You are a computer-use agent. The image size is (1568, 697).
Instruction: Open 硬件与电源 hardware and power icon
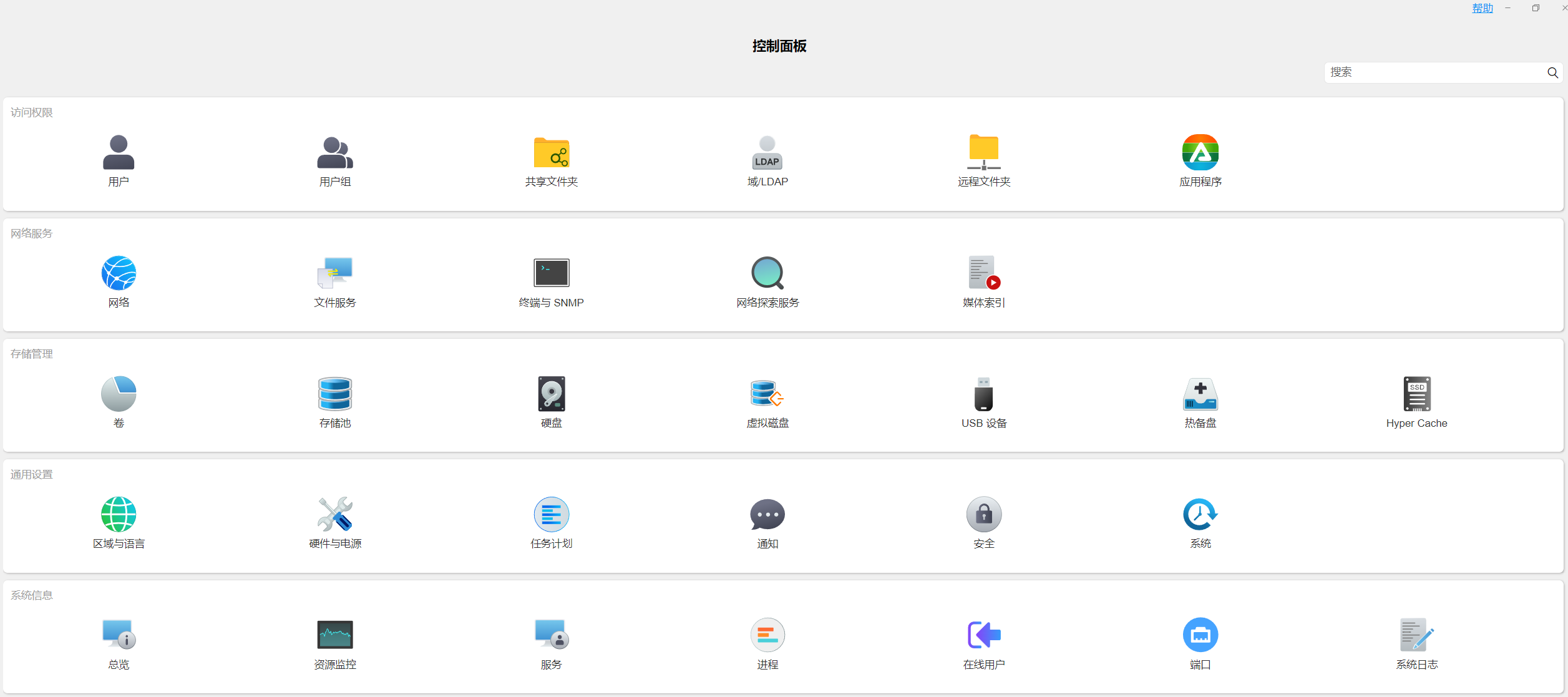[334, 514]
